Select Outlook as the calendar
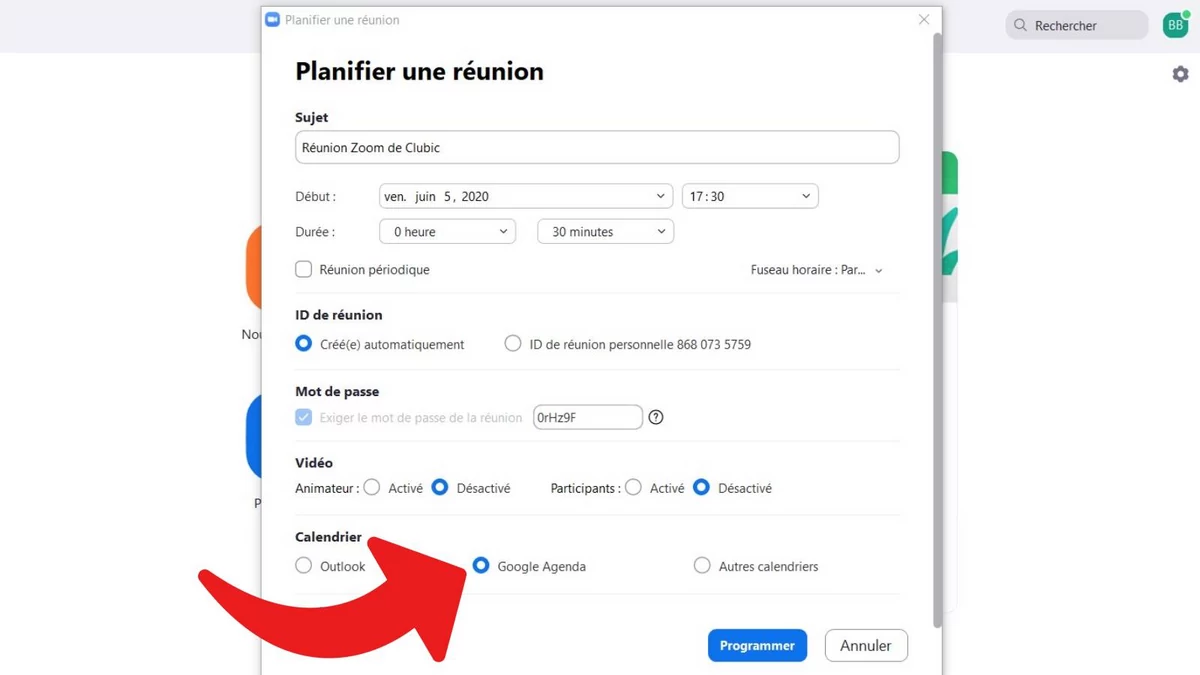This screenshot has width=1200, height=675. pos(304,566)
